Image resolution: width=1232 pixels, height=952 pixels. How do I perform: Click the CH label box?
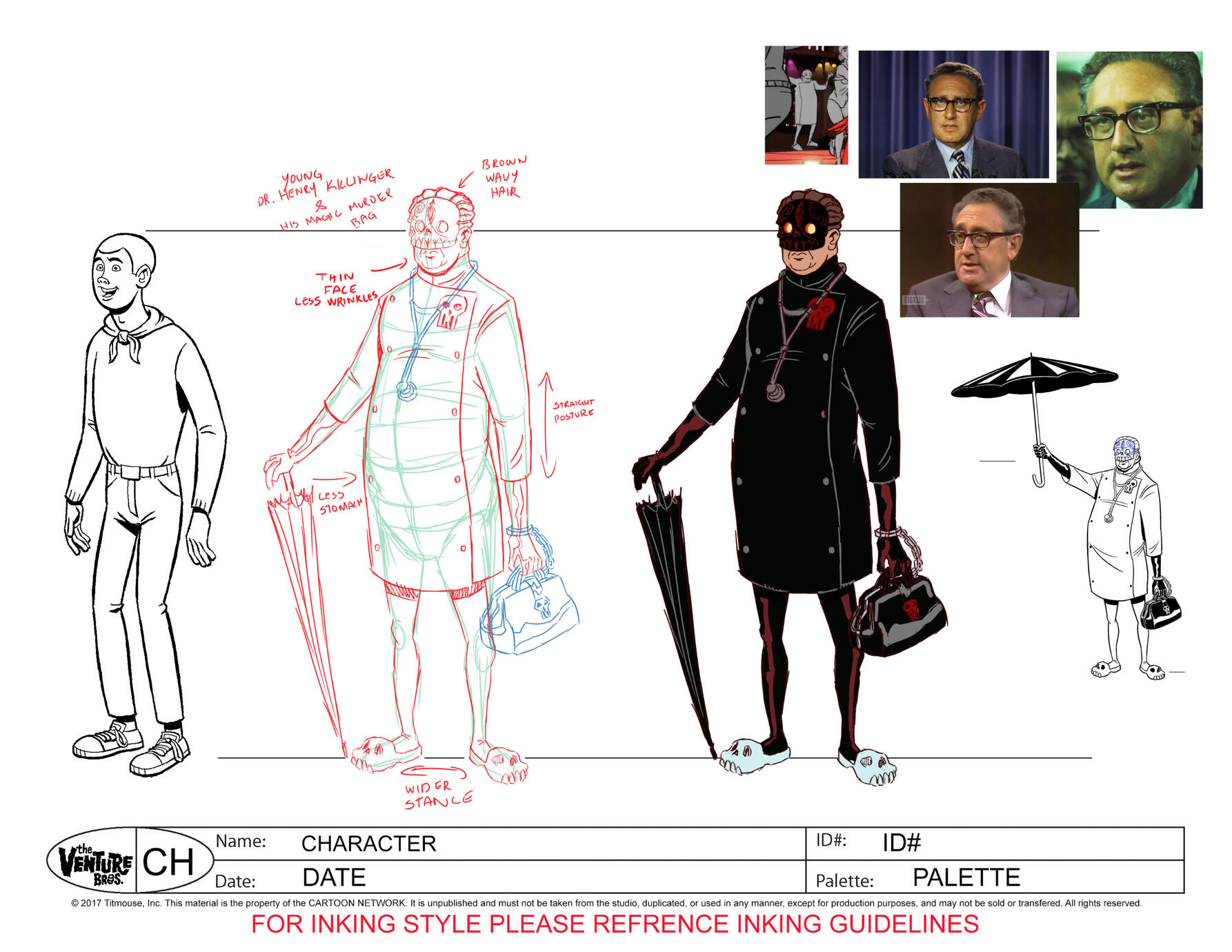168,862
